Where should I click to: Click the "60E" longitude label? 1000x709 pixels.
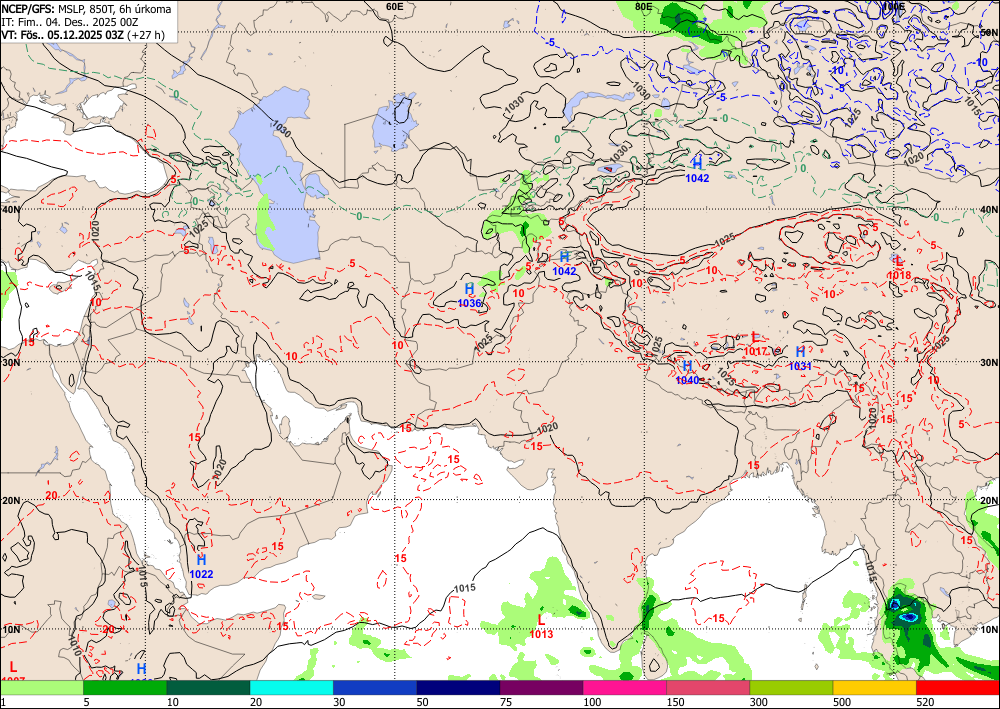point(395,6)
